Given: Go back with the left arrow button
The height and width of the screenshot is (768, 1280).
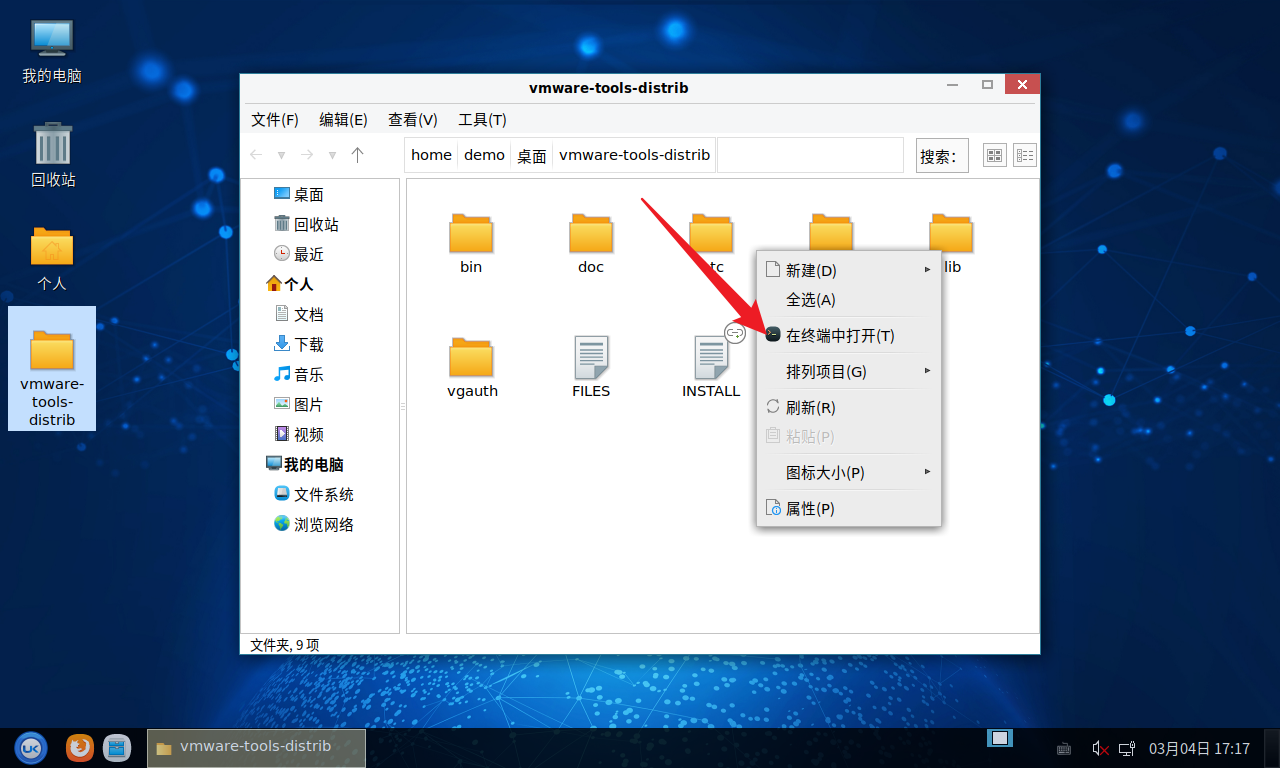Looking at the screenshot, I should pos(256,155).
